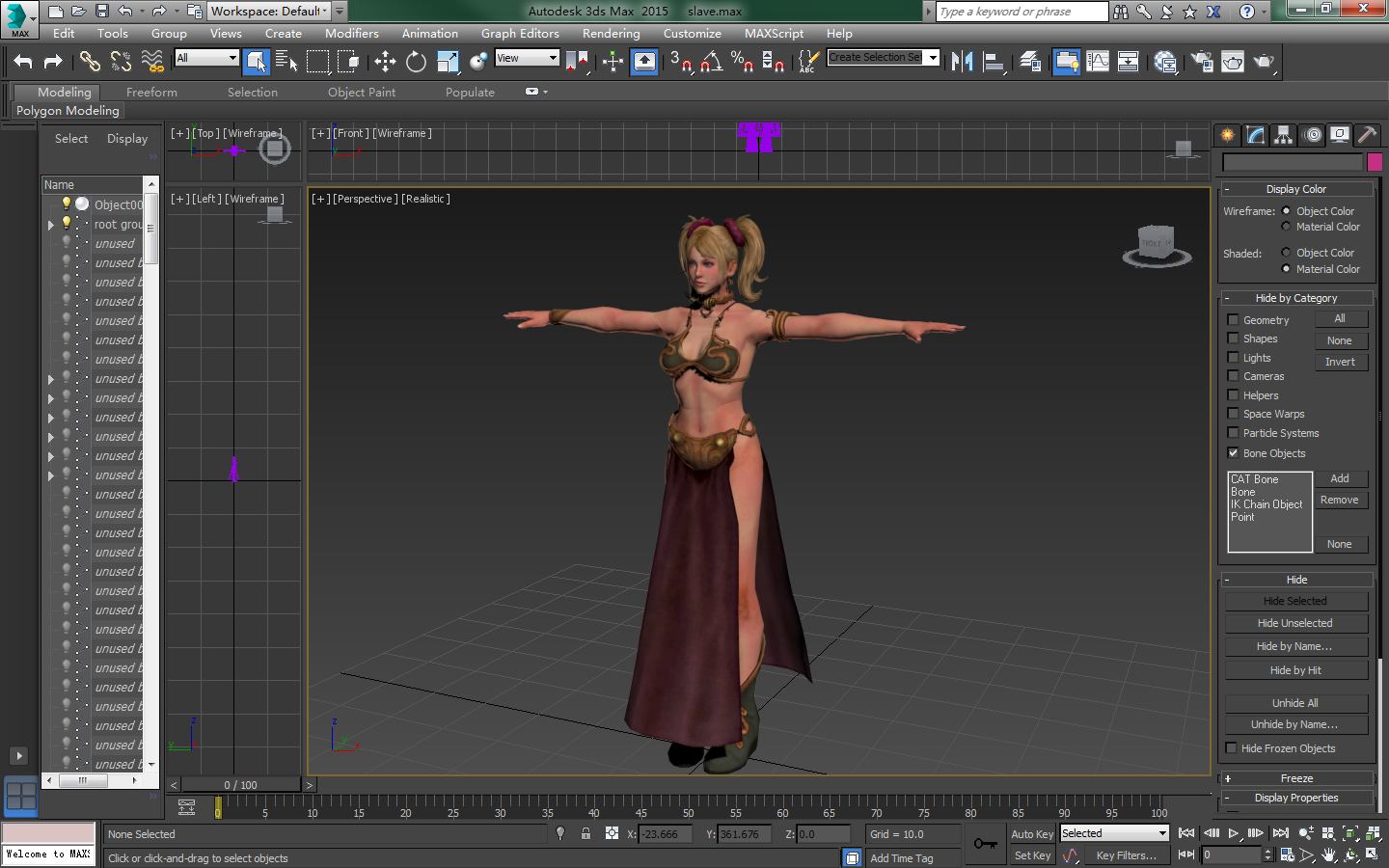1389x868 pixels.
Task: Open Create Selection Set dropdown
Action: (x=884, y=58)
